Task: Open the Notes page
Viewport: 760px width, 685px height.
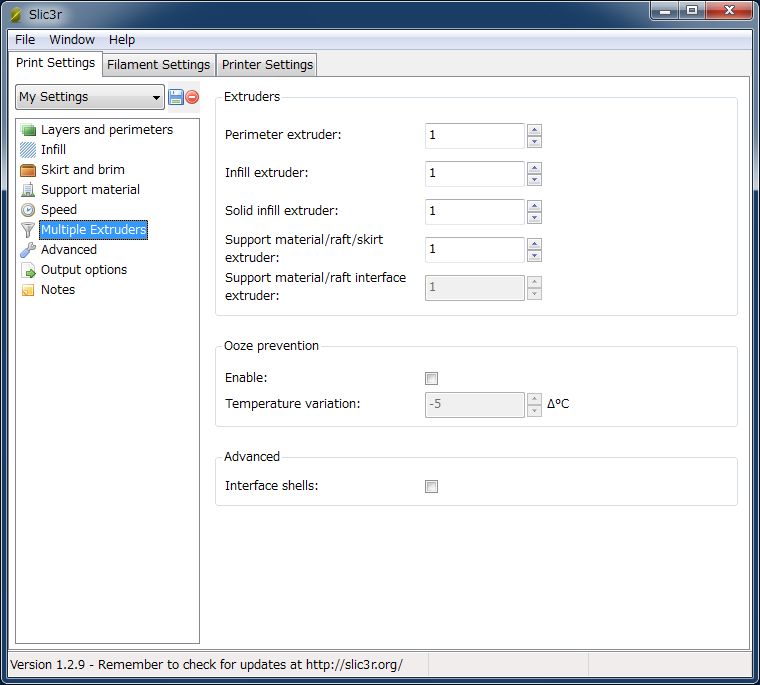Action: (x=58, y=290)
